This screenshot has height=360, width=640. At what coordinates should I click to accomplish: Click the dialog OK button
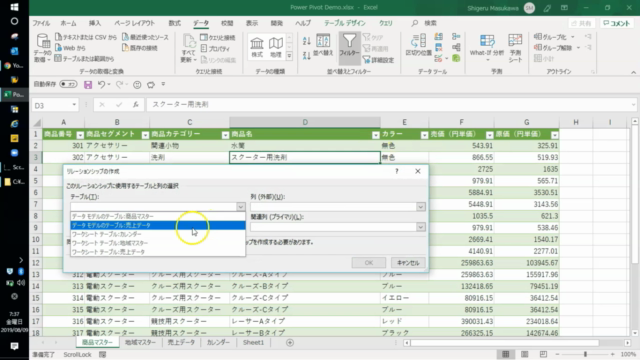(x=369, y=263)
